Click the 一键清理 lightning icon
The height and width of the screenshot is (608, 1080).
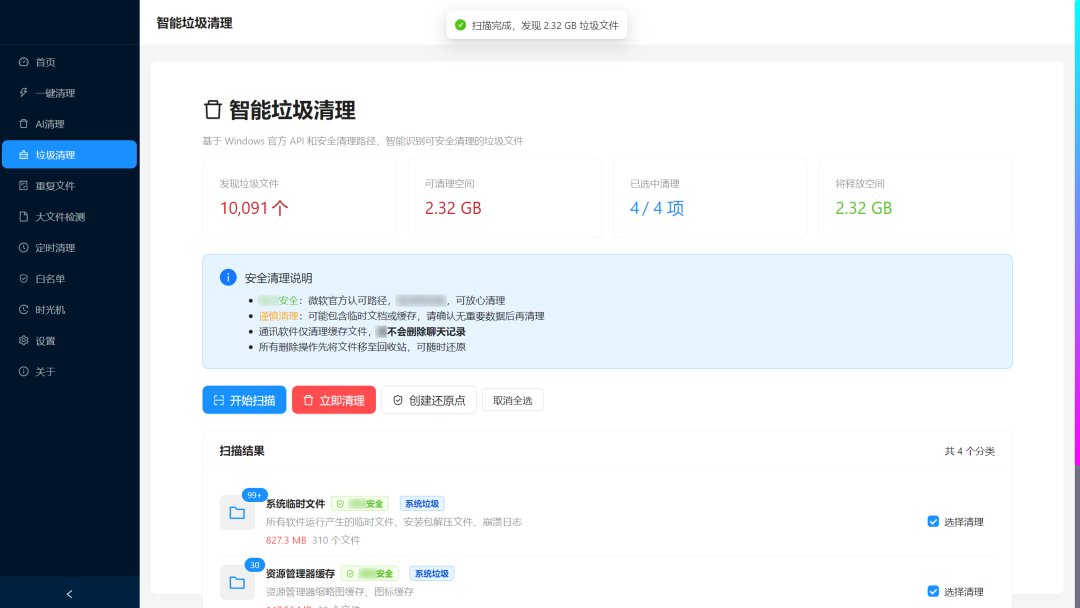(x=23, y=93)
